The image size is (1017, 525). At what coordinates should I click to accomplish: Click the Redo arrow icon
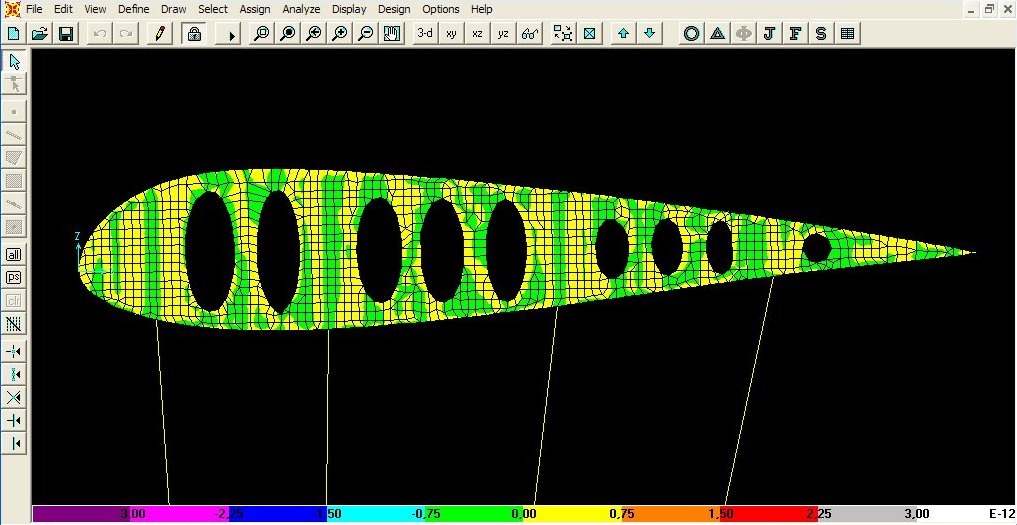pyautogui.click(x=126, y=33)
